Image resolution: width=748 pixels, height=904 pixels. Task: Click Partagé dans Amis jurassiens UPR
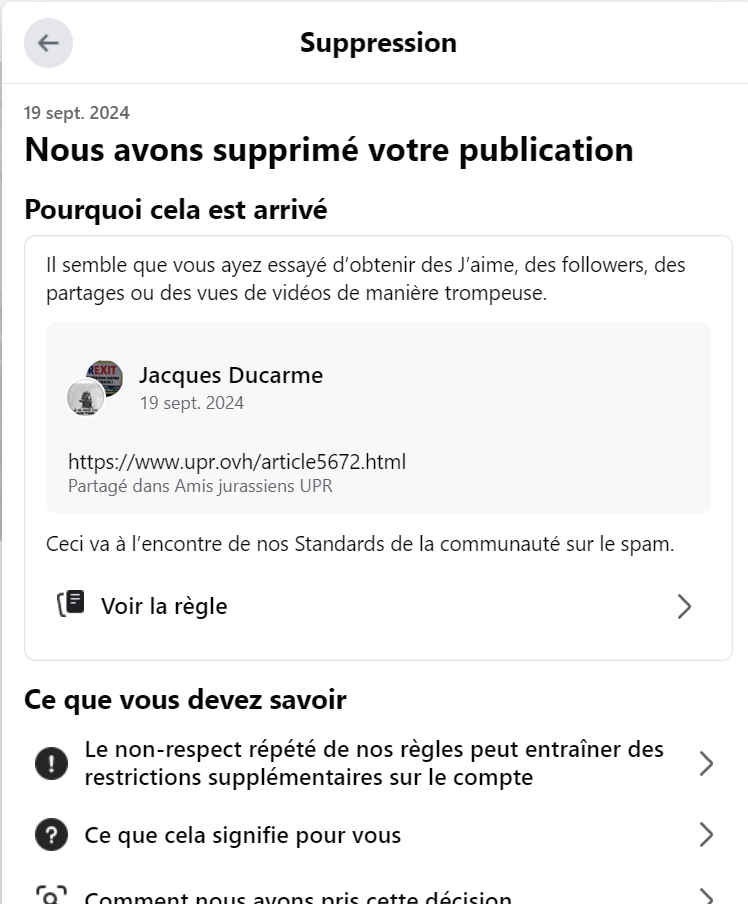pyautogui.click(x=200, y=486)
